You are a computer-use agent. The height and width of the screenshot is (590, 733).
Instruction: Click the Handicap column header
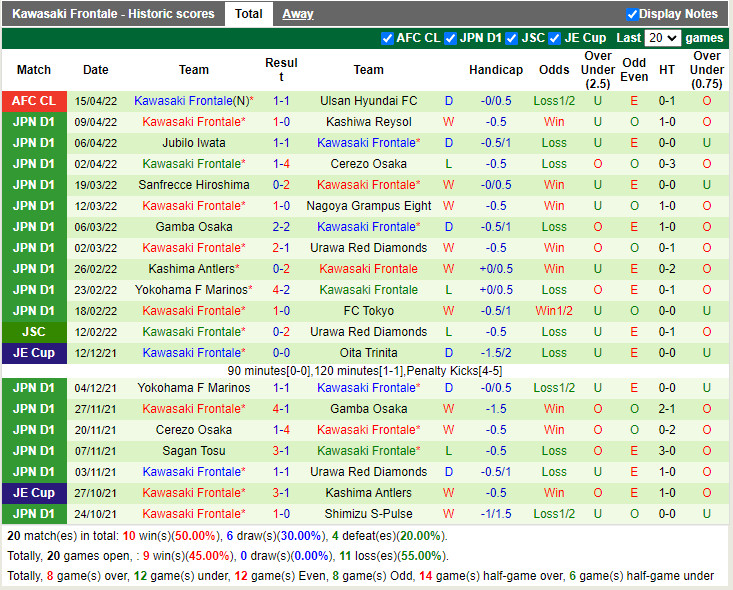coord(496,70)
